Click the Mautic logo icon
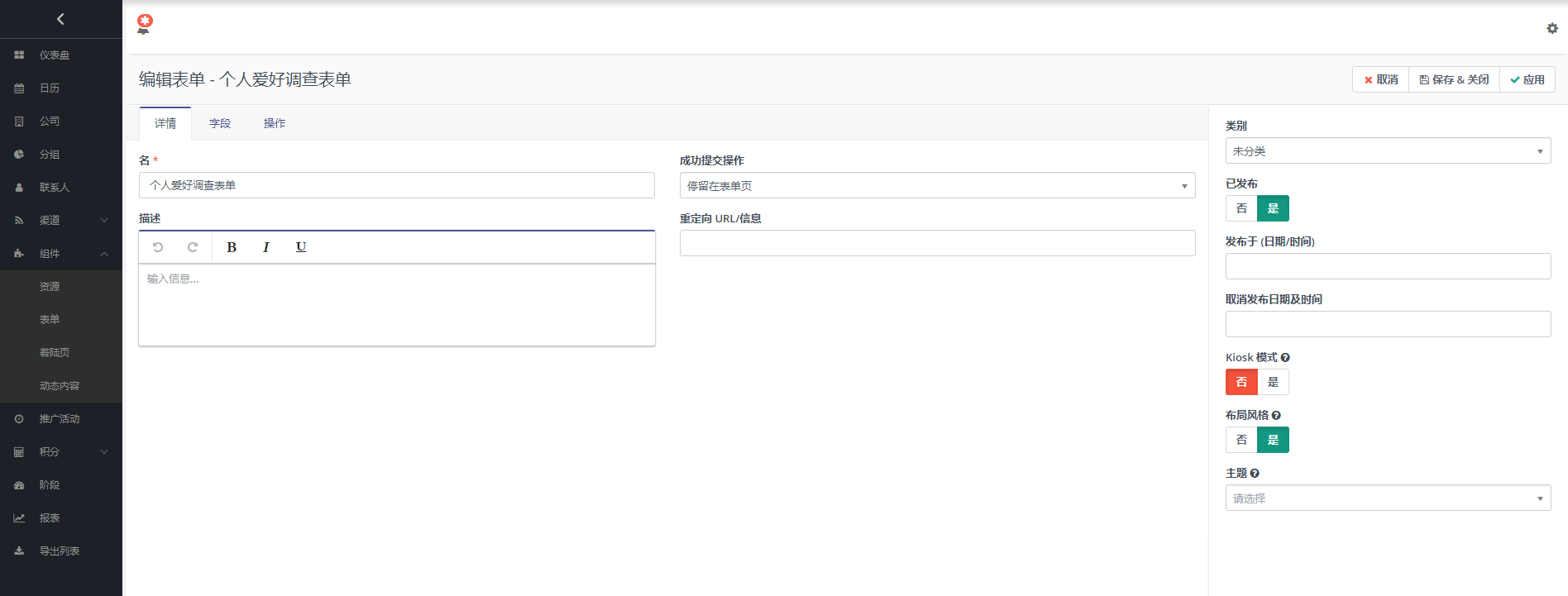1568x596 pixels. click(145, 24)
